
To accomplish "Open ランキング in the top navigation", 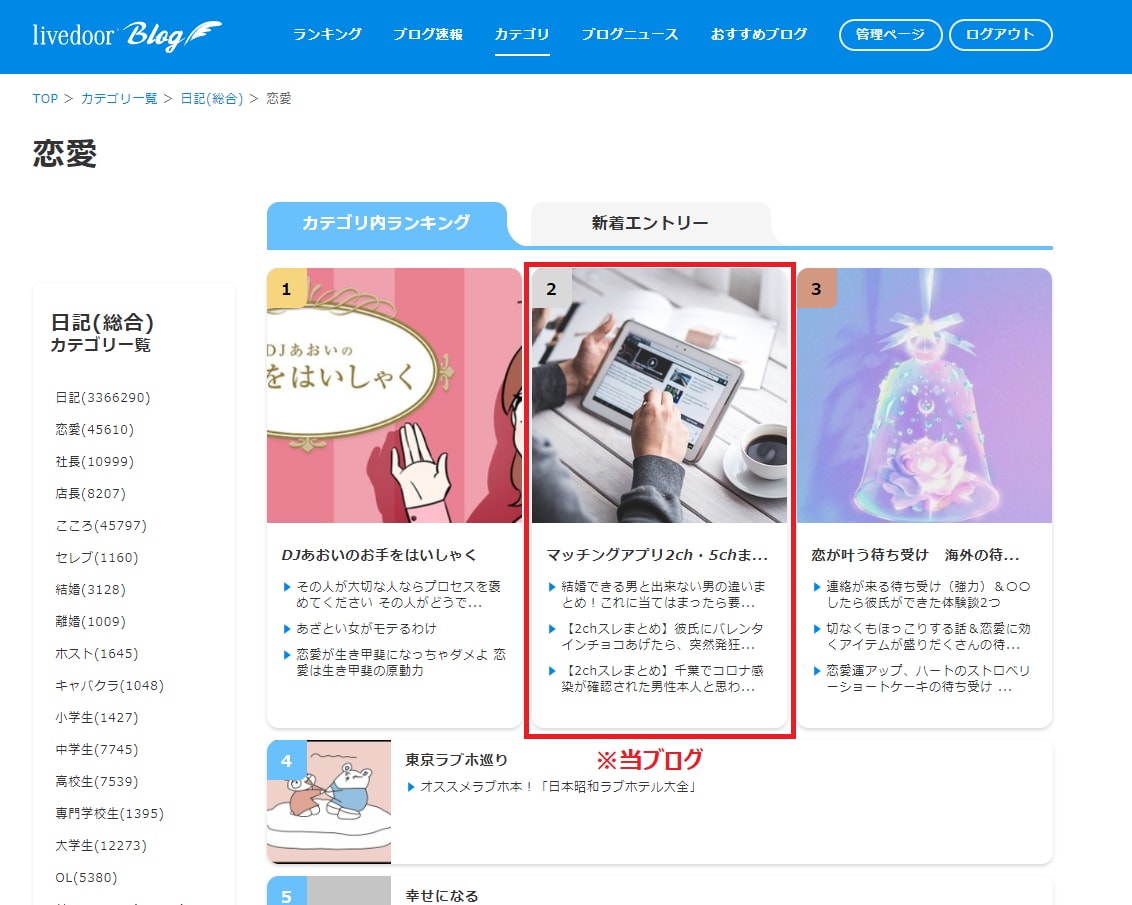I will pyautogui.click(x=327, y=34).
